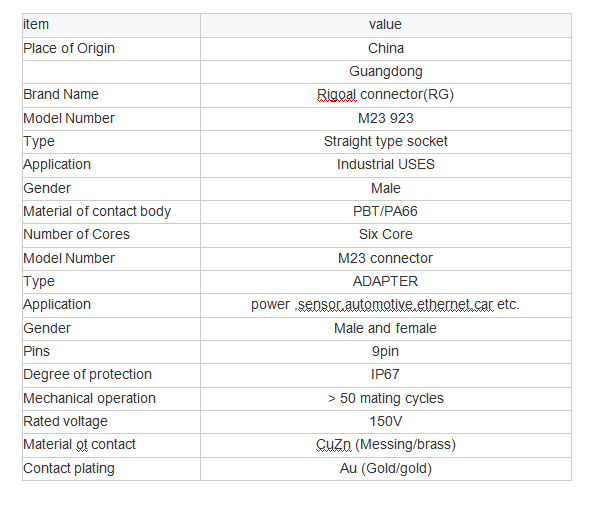Click the underlined 'CuZn' word
The height and width of the screenshot is (506, 597).
point(334,445)
